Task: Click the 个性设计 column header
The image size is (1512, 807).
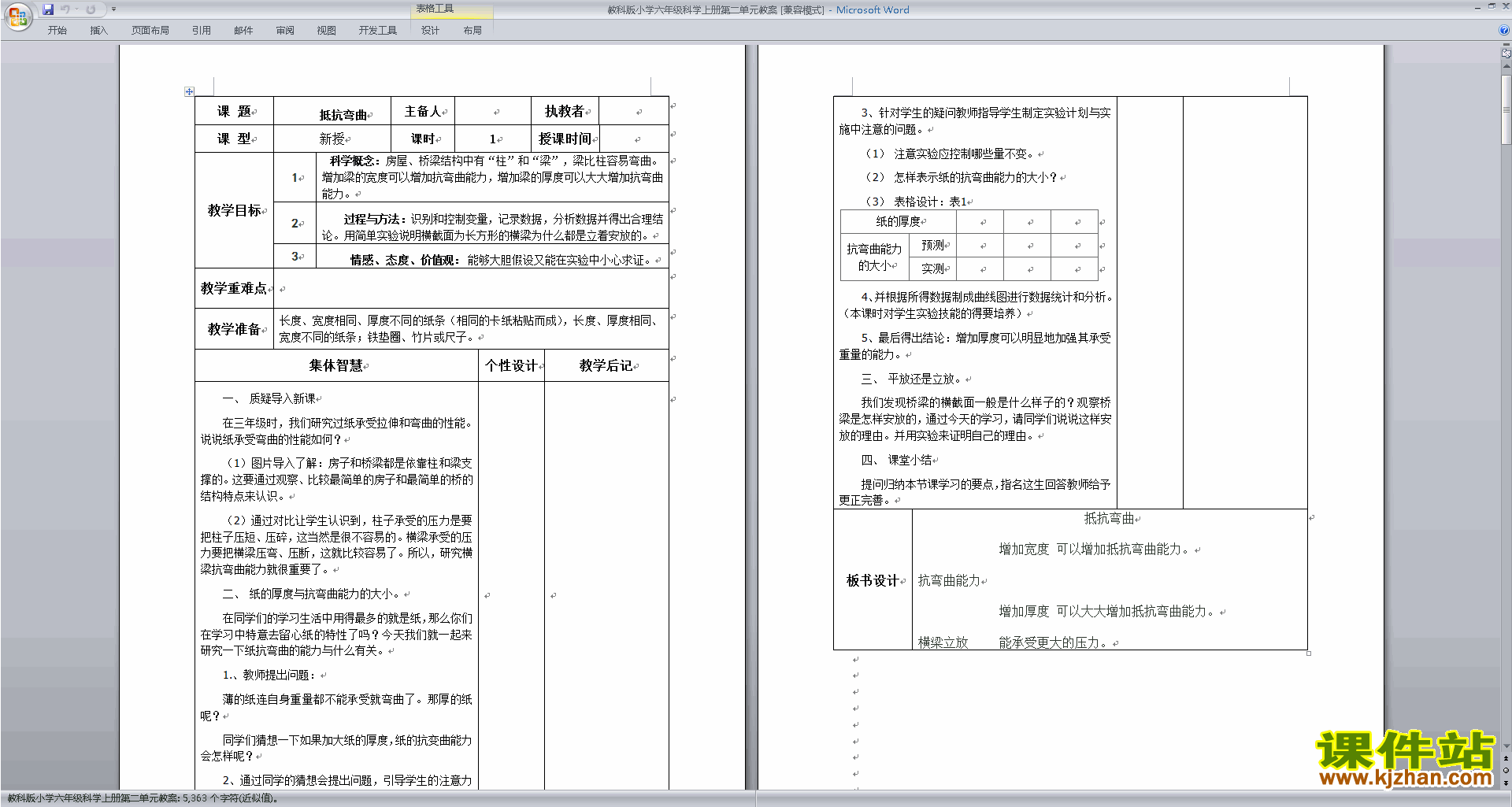Action: click(x=512, y=365)
